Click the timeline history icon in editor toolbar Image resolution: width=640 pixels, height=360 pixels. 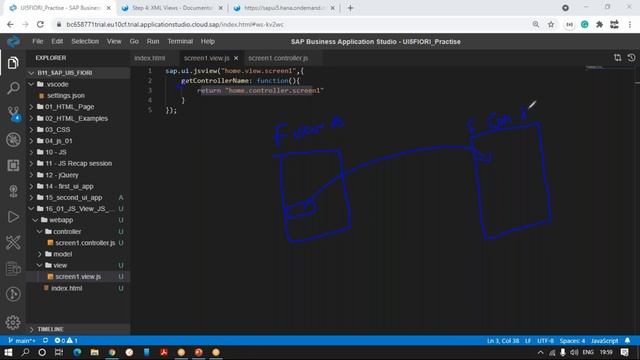tap(631, 58)
